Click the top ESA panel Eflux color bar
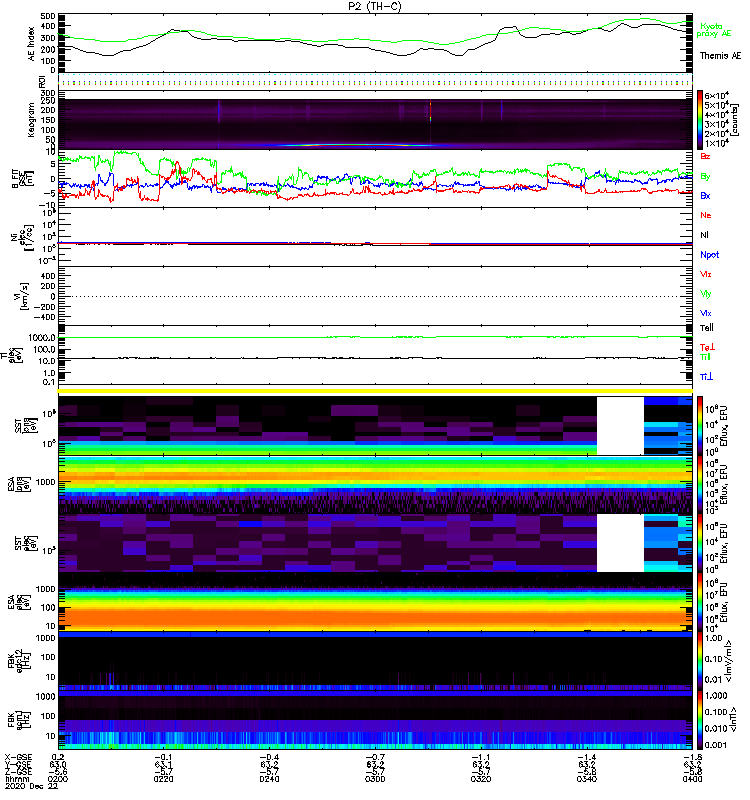750x800 pixels. (701, 484)
